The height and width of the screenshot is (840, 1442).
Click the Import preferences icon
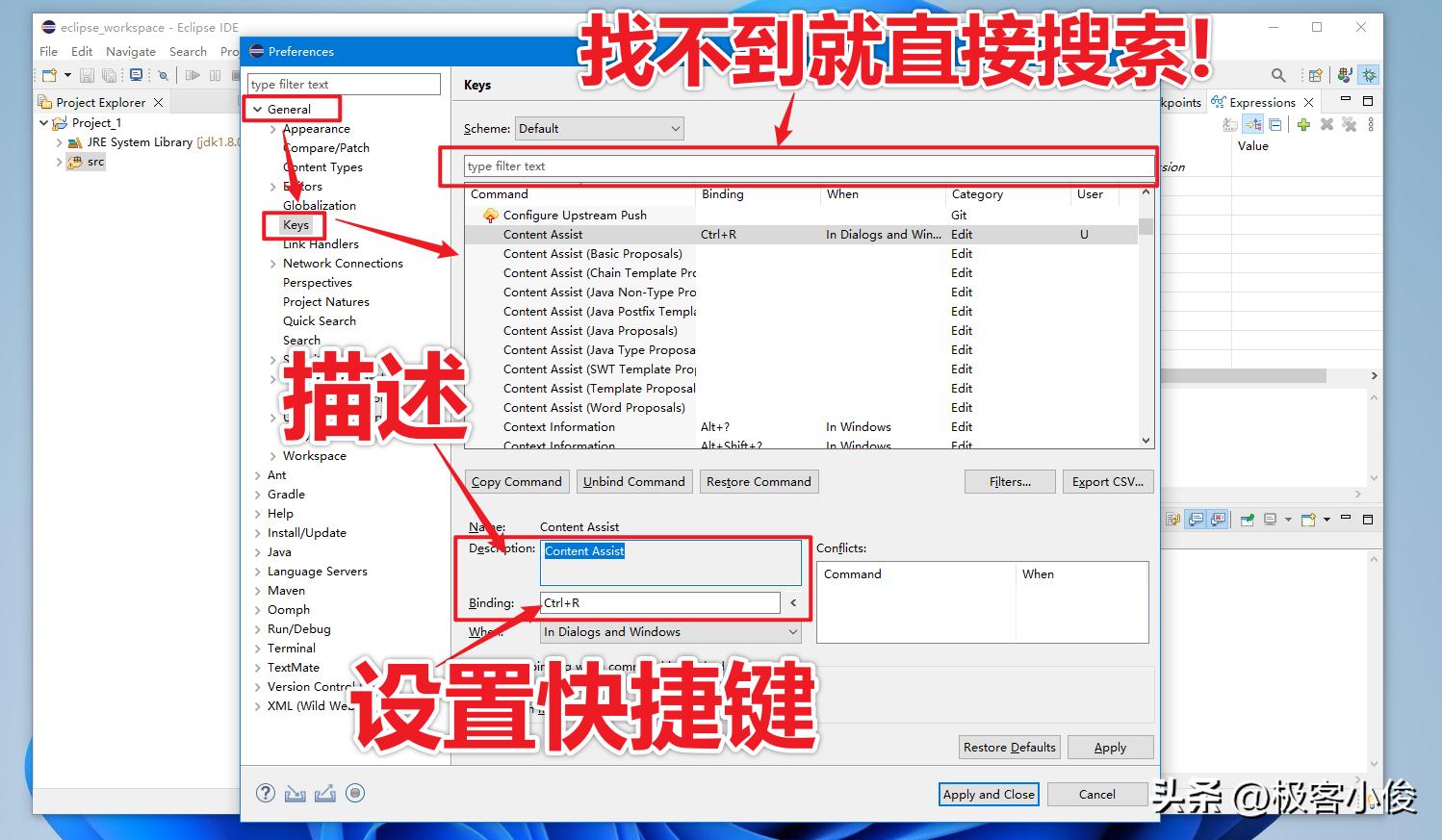tap(295, 793)
